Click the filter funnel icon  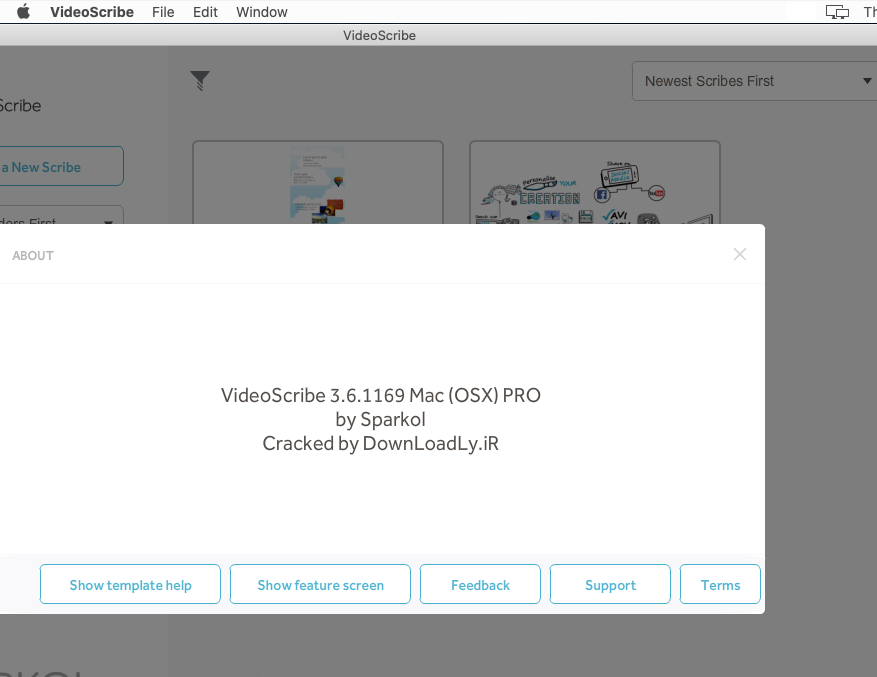click(x=200, y=81)
